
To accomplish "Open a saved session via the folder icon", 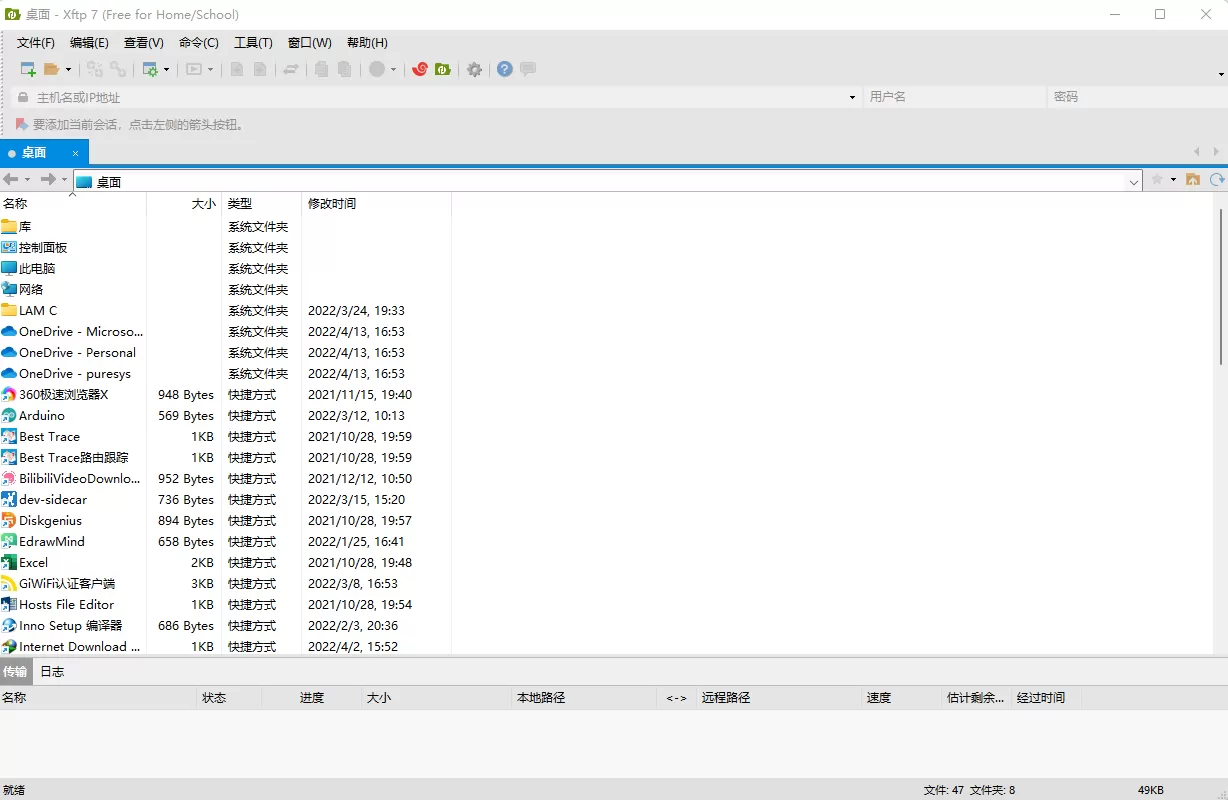I will pyautogui.click(x=50, y=69).
